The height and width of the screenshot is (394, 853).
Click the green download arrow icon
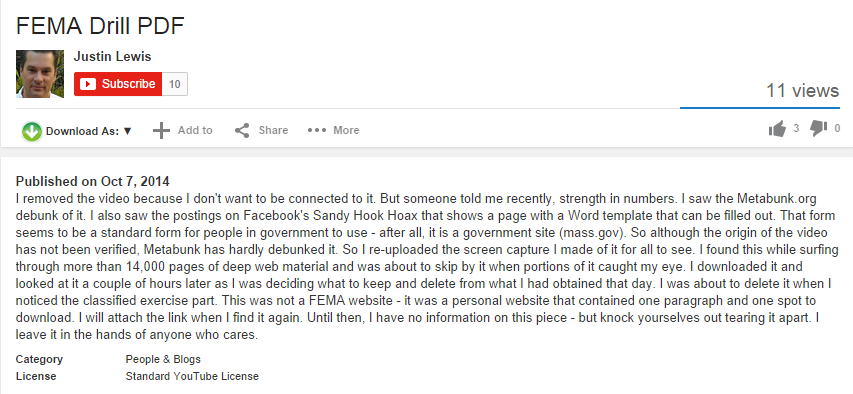[x=32, y=131]
